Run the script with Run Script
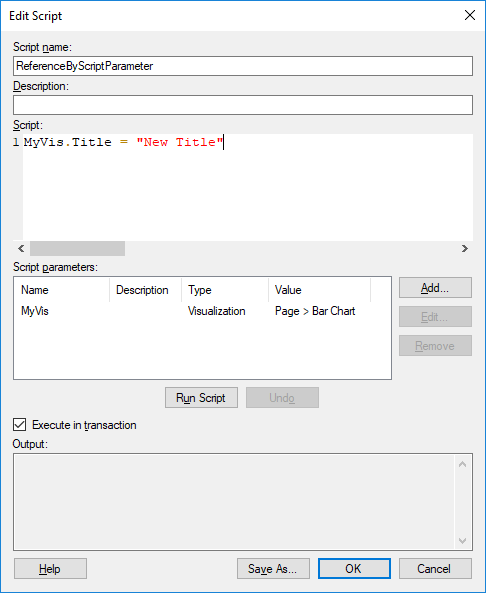This screenshot has height=593, width=486. [x=201, y=397]
